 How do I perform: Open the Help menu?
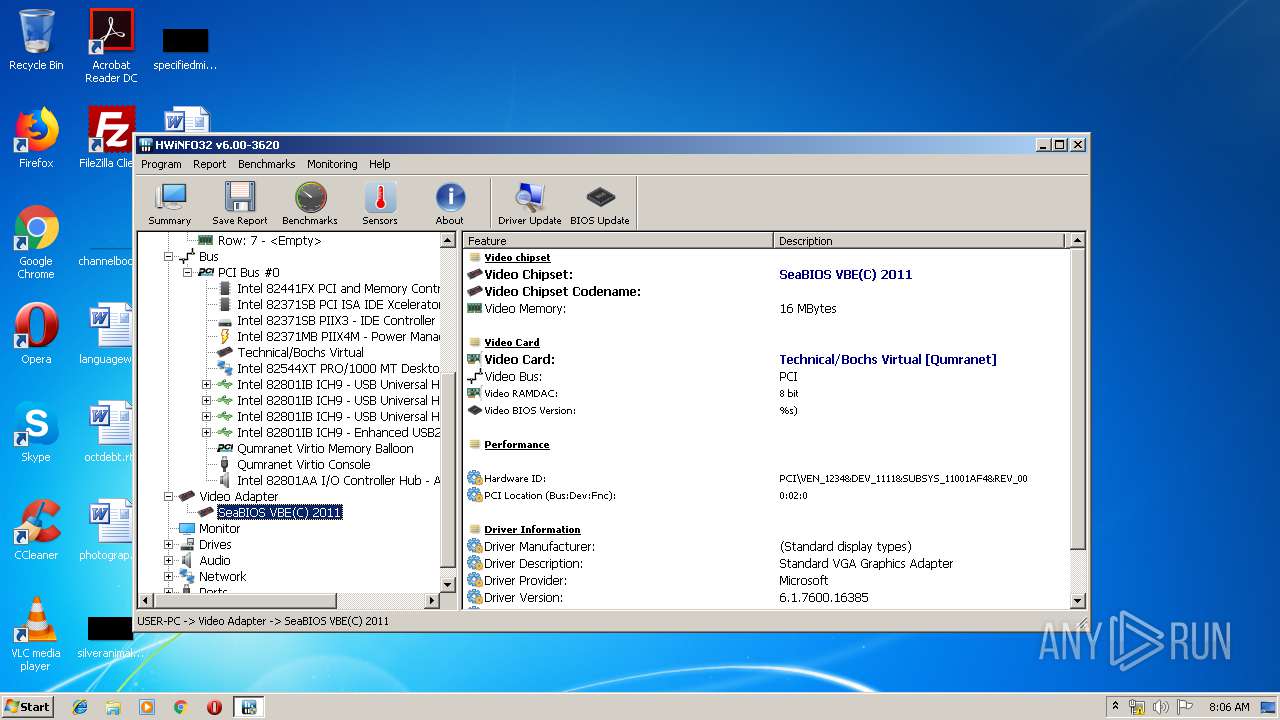point(379,164)
